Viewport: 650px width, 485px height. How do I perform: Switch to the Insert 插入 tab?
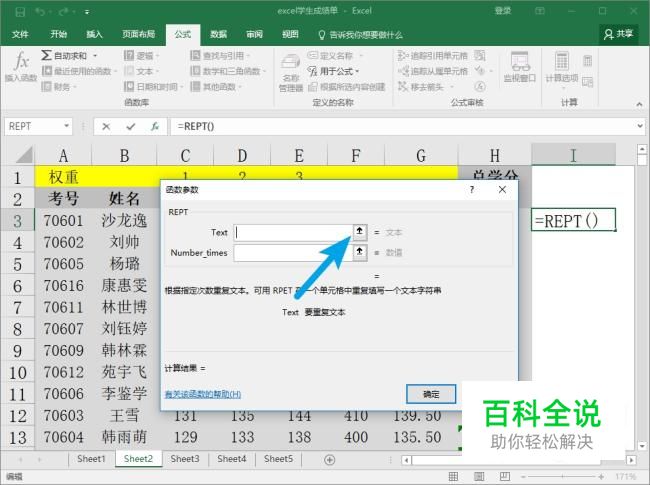(x=94, y=34)
